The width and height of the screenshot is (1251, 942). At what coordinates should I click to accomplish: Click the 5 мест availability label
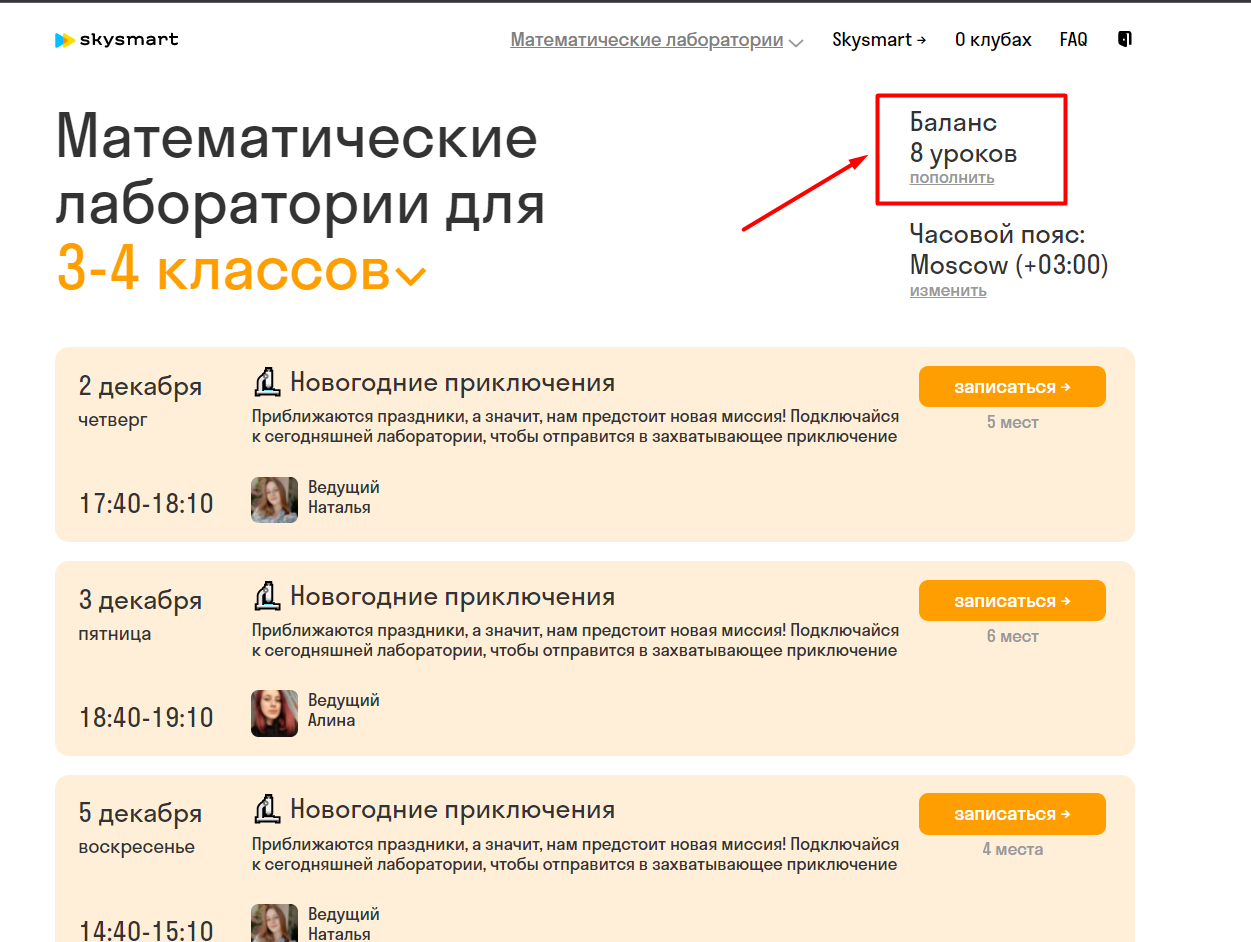click(x=1013, y=423)
